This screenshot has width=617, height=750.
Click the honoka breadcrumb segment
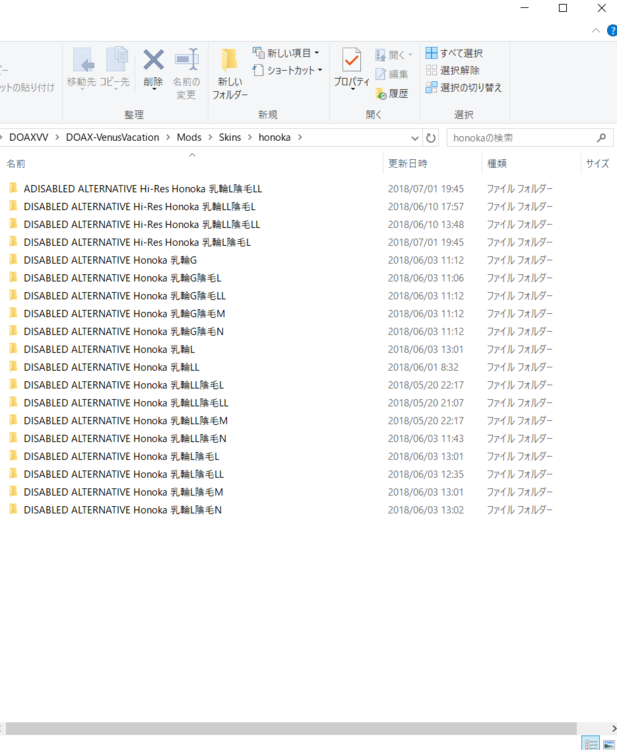click(x=275, y=137)
